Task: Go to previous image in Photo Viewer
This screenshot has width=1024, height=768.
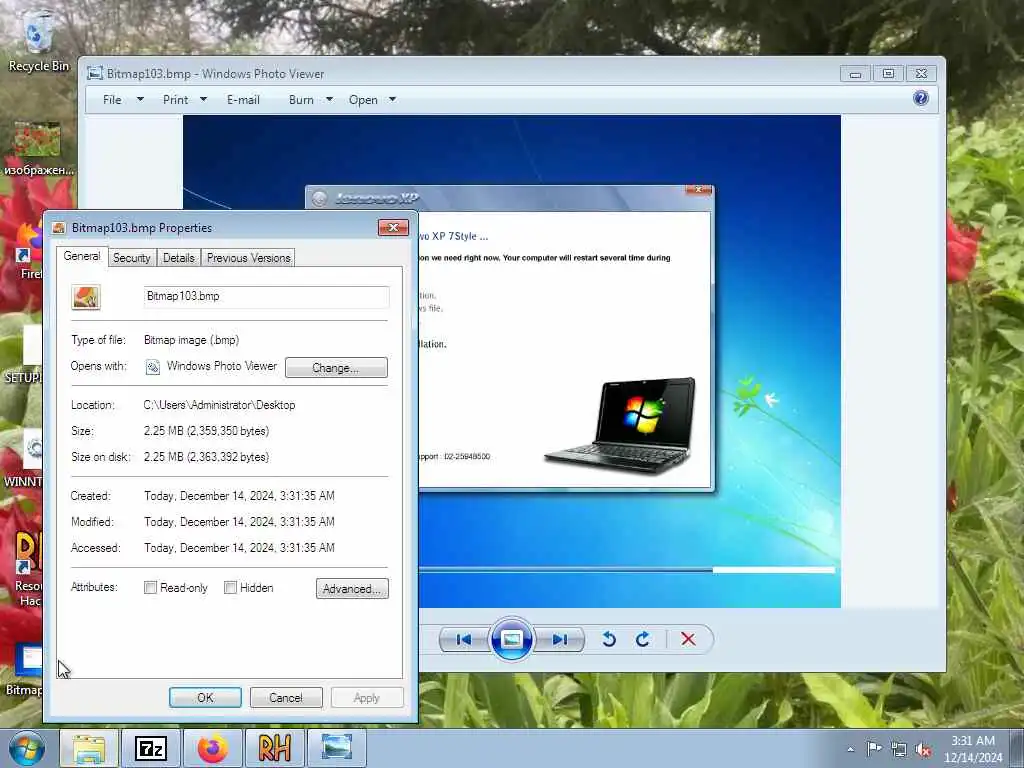Action: click(464, 639)
